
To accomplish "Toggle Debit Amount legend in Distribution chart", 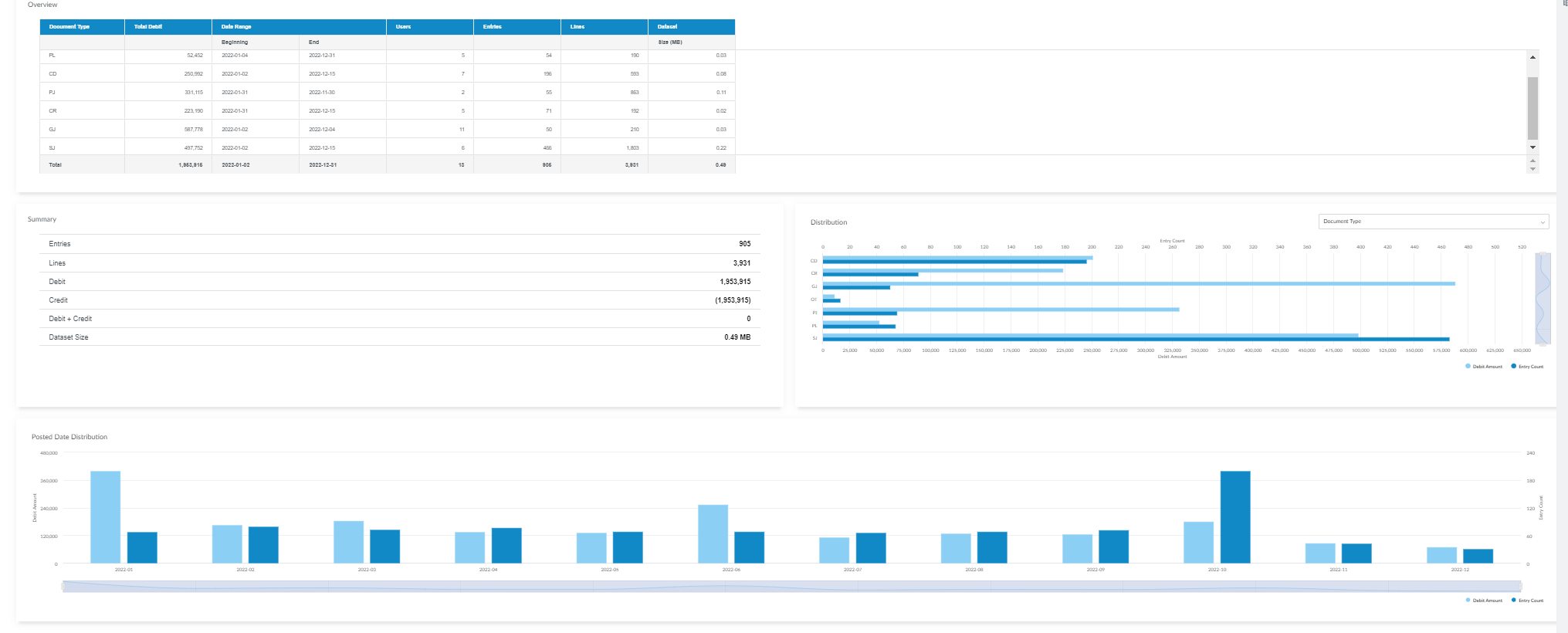I will (1483, 367).
